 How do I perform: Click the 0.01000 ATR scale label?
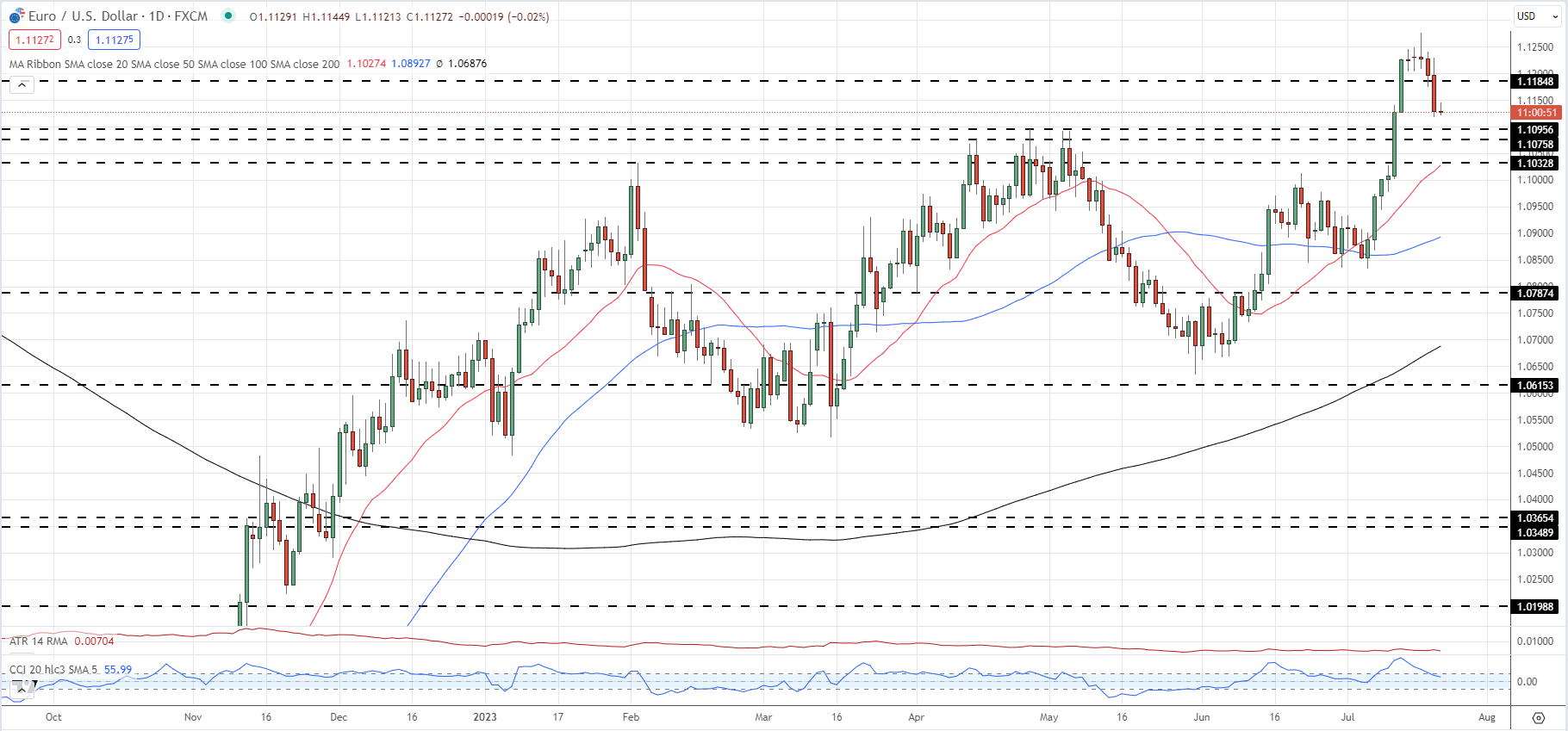1535,641
